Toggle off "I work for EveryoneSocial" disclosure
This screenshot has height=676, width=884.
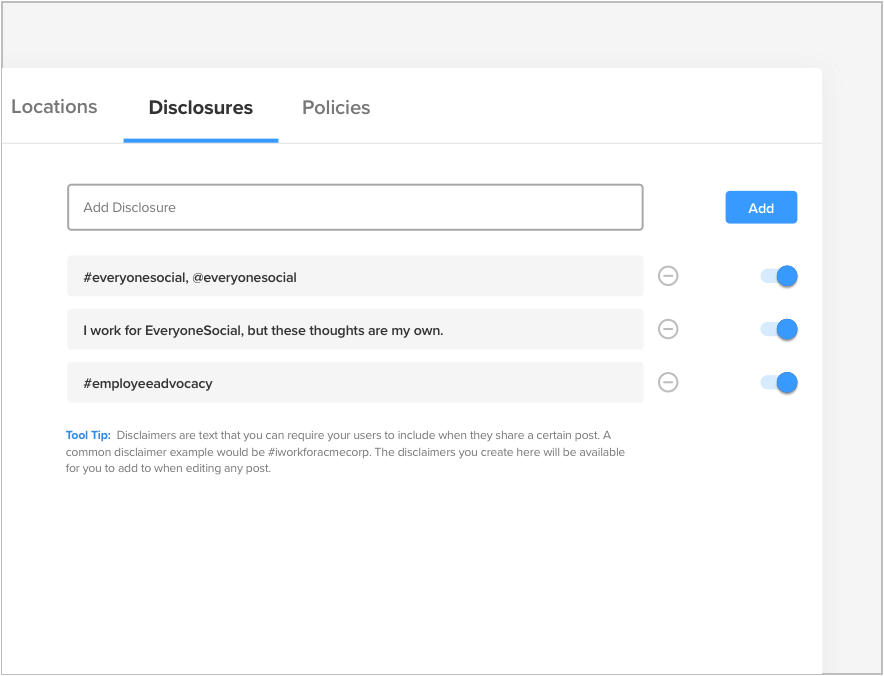(x=779, y=329)
